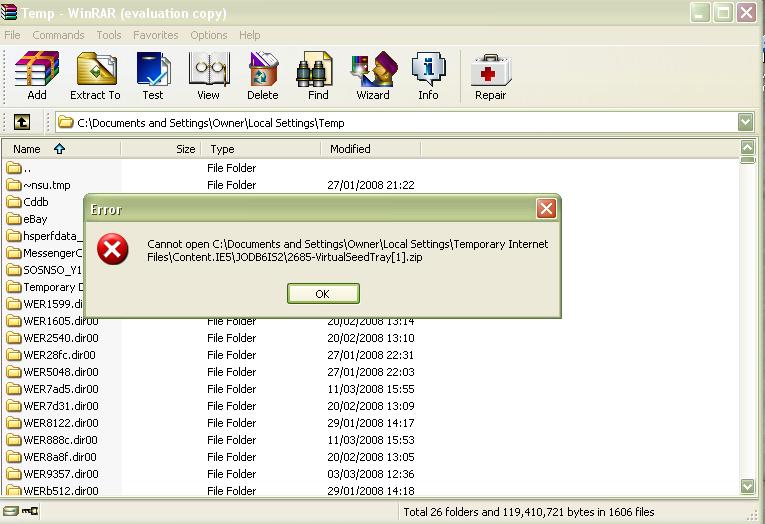Click the folder icon of WER2540.dir00
This screenshot has height=524, width=765.
point(14,338)
